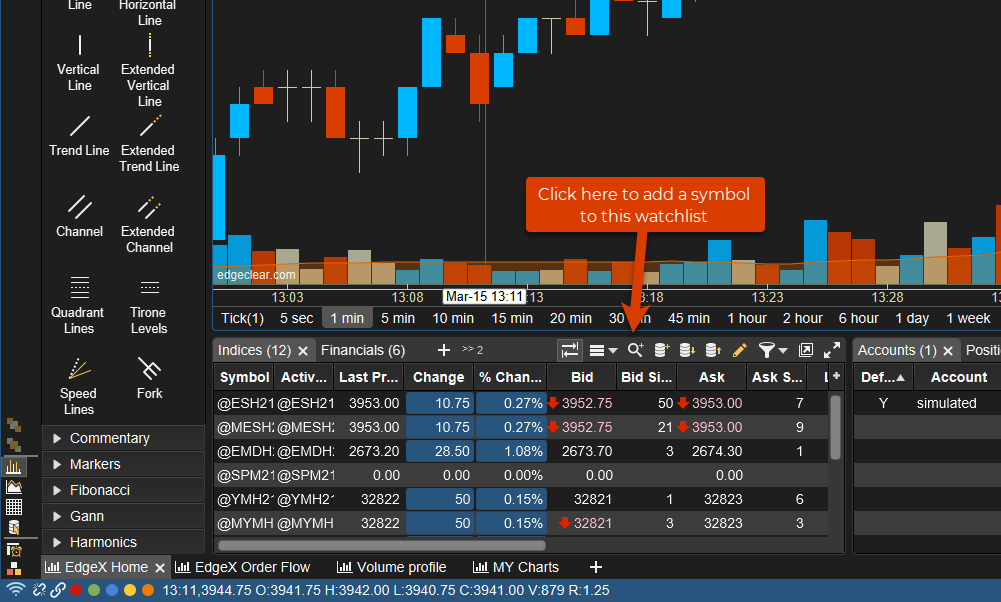Show the two hidden watchlist tabs
The height and width of the screenshot is (602, 1001).
(x=472, y=350)
